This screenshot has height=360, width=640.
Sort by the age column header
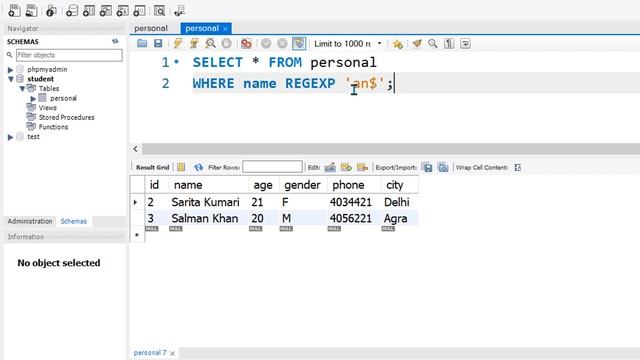coord(264,185)
